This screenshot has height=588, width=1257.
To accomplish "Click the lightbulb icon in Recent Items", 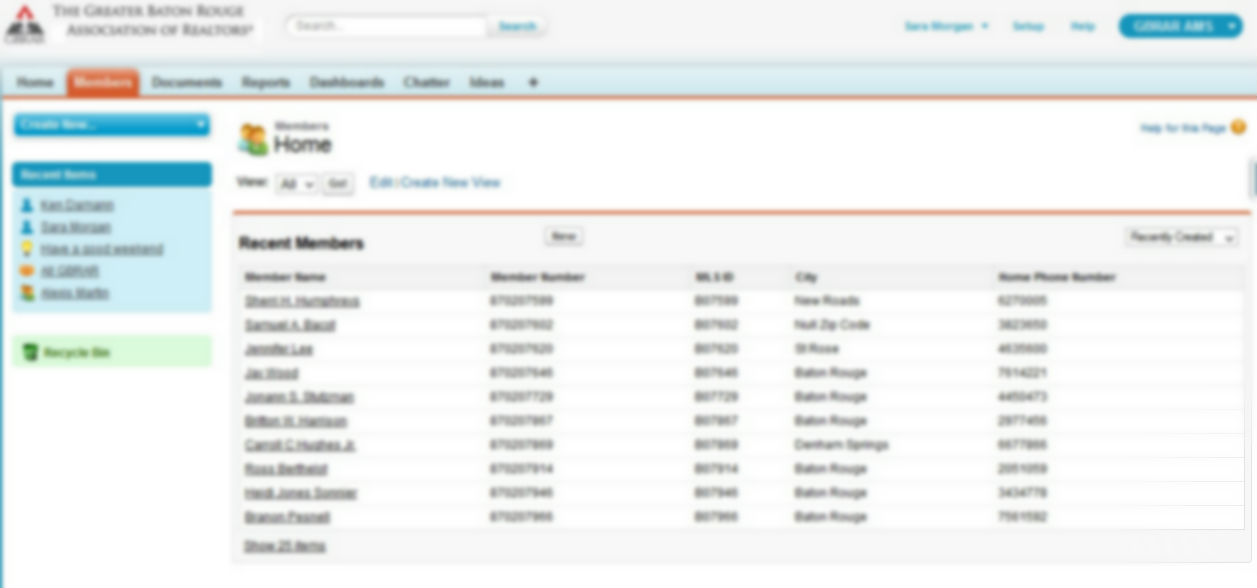I will click(x=27, y=249).
